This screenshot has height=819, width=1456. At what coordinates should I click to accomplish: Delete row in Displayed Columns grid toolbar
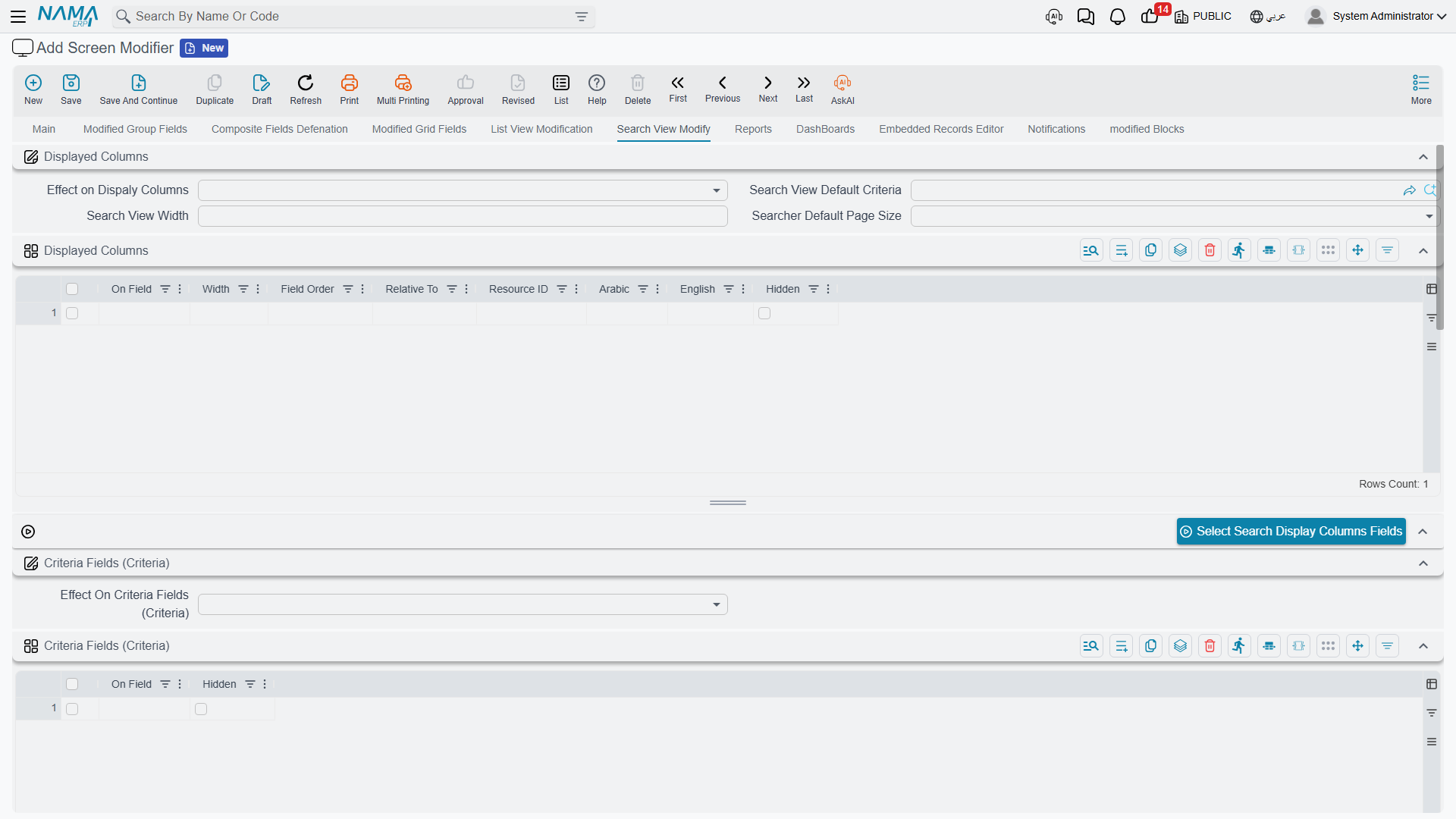[1210, 250]
